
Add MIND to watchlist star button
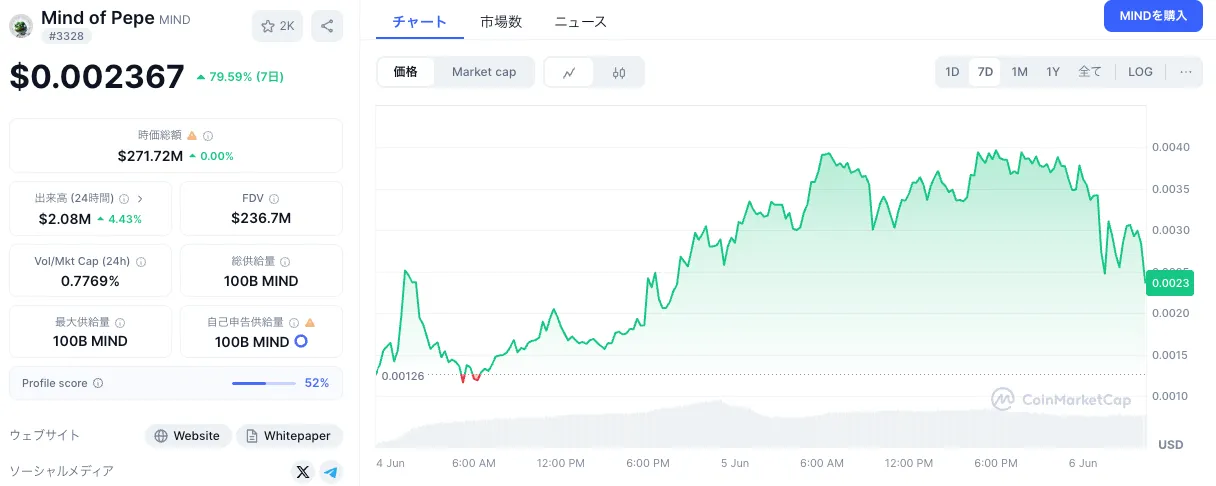coord(277,27)
